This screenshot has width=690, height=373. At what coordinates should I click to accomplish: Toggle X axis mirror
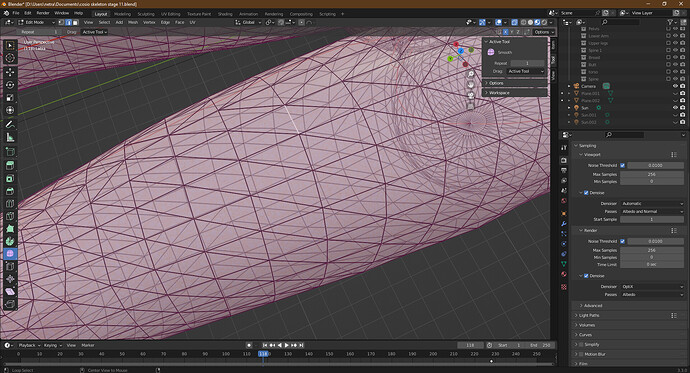pyautogui.click(x=506, y=32)
